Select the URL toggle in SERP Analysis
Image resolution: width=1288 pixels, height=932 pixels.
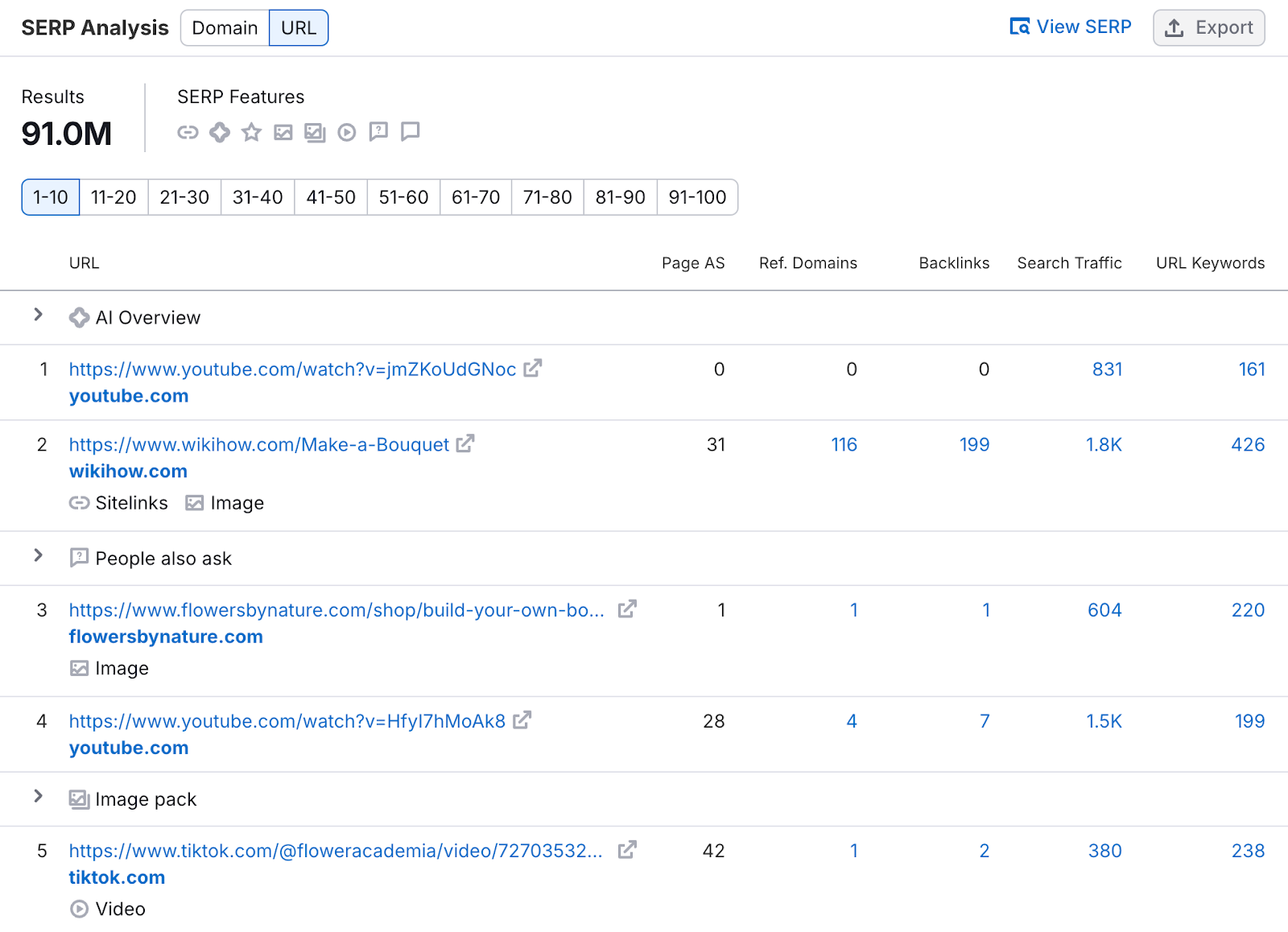pos(298,27)
